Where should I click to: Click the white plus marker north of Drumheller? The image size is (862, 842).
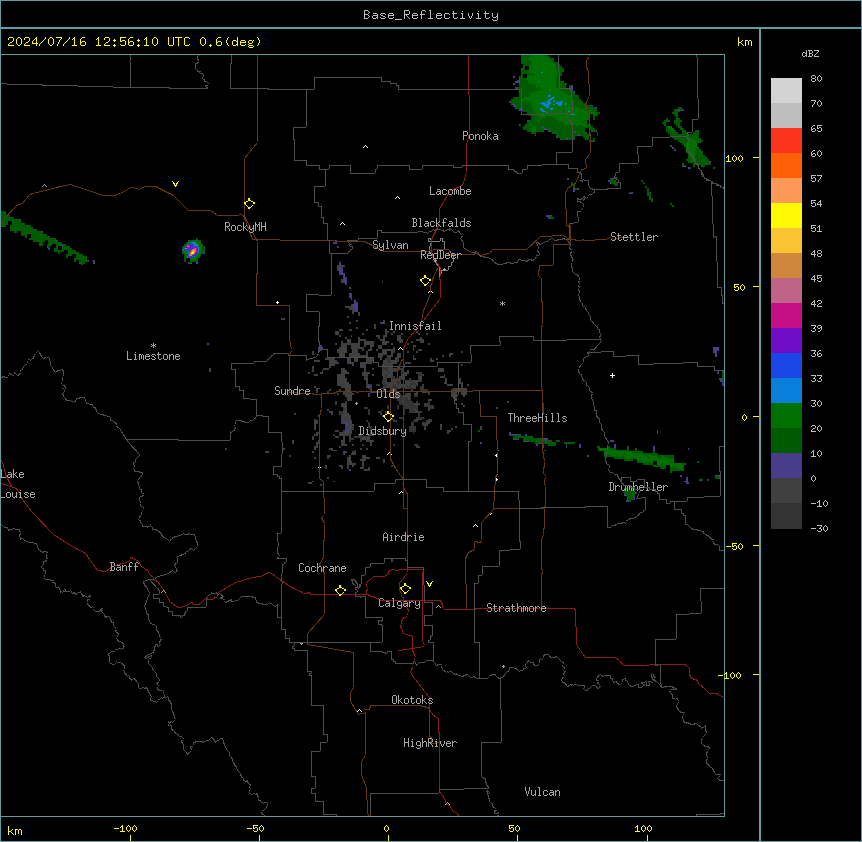612,375
